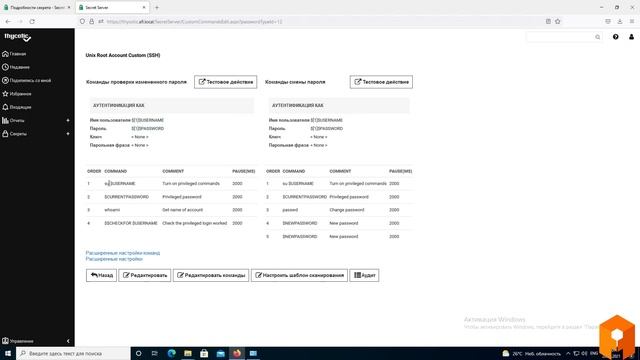Expand the reports section with plus
Screen dimensions: 640x360
[68, 120]
